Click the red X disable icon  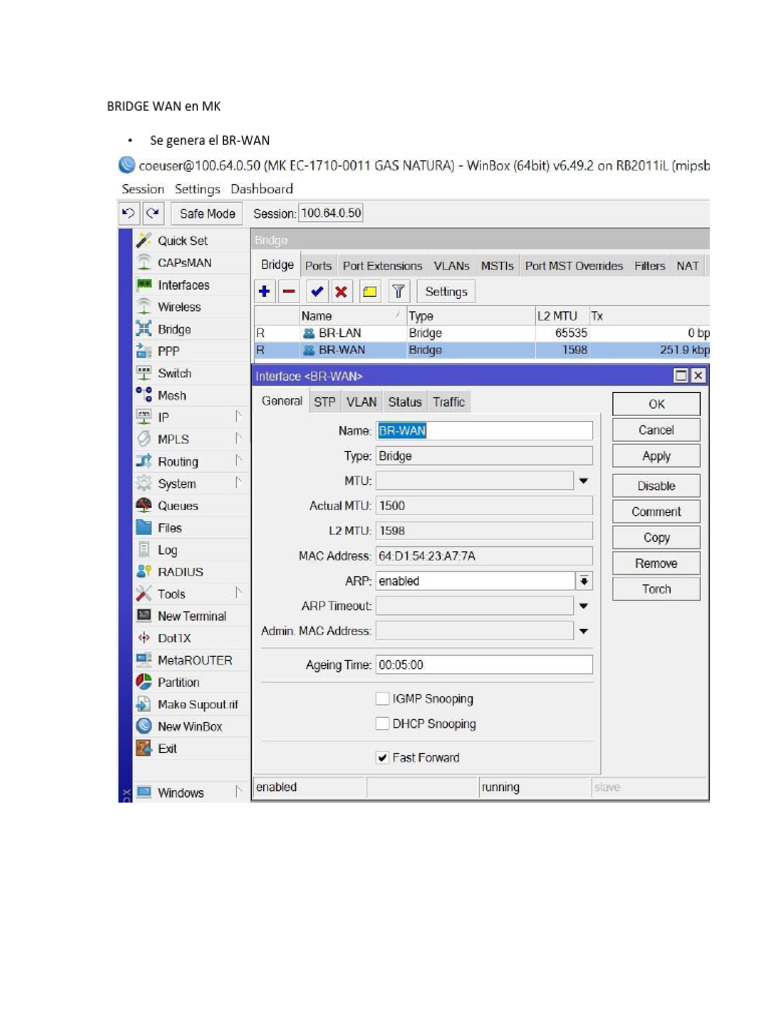(341, 292)
